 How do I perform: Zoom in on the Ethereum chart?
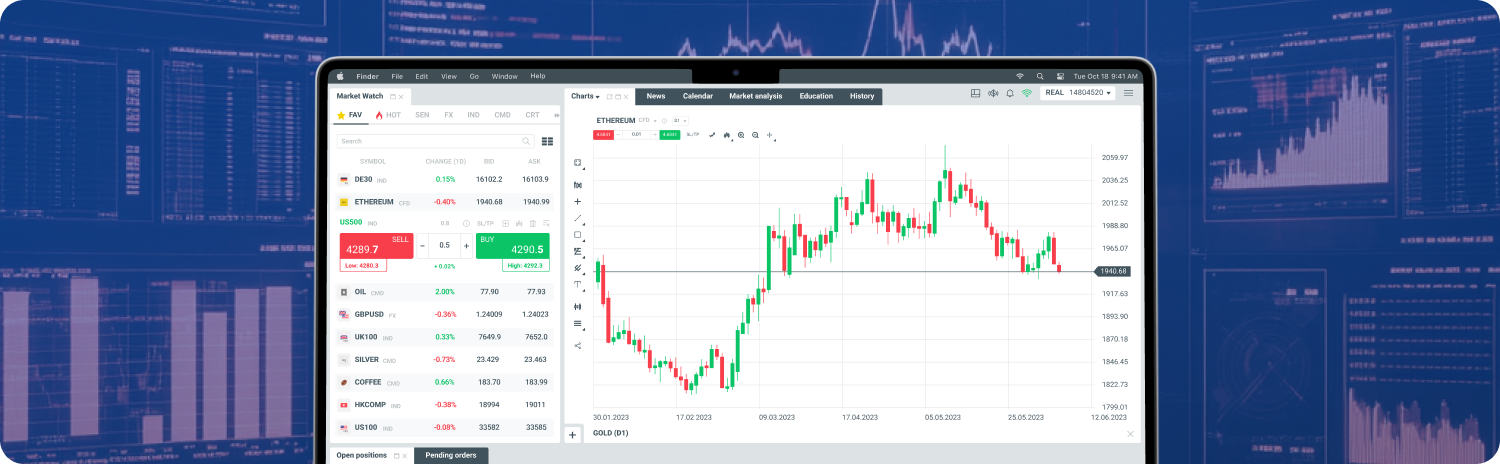click(x=741, y=134)
